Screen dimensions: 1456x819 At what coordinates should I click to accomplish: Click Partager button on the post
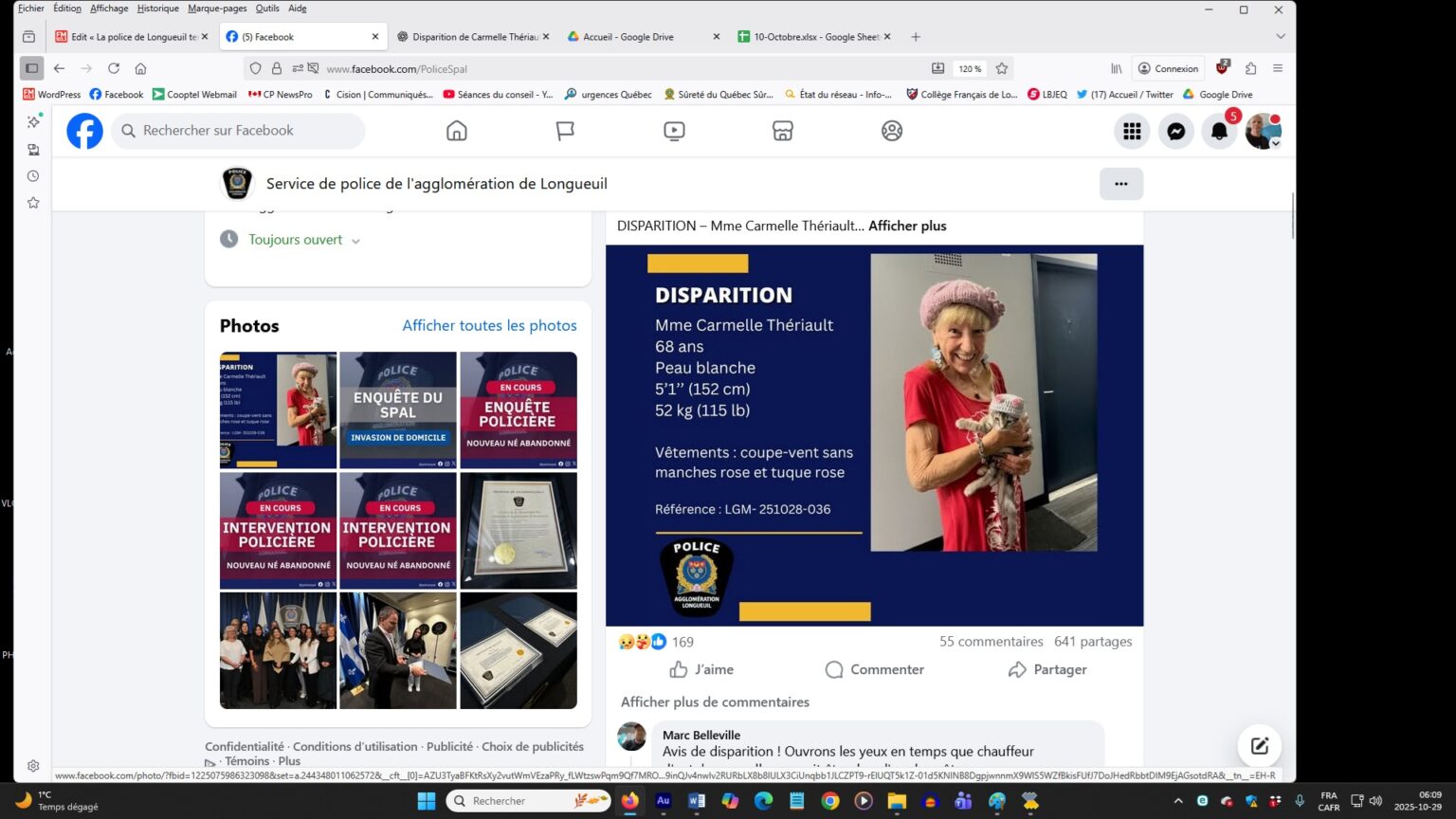[1047, 669]
